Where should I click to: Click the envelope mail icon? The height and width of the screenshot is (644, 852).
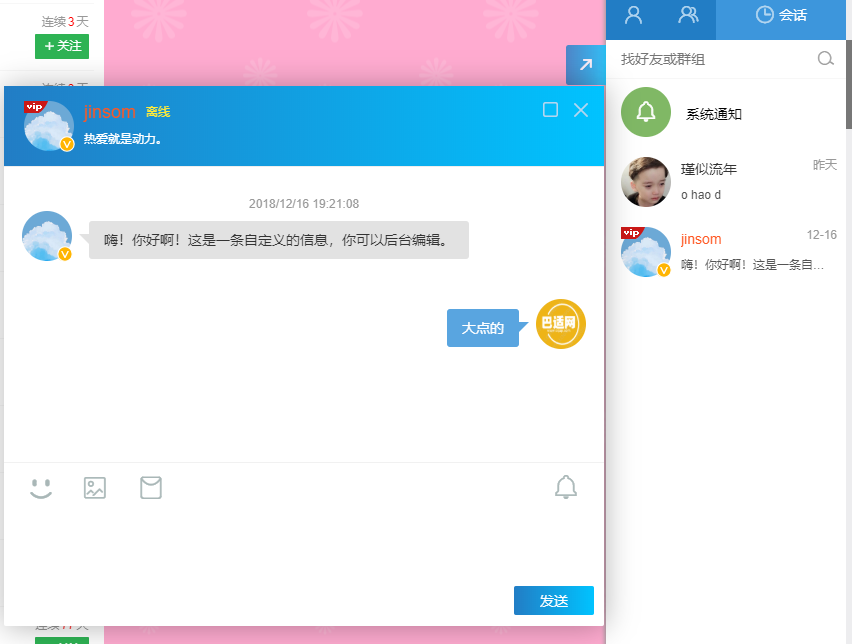coord(151,488)
